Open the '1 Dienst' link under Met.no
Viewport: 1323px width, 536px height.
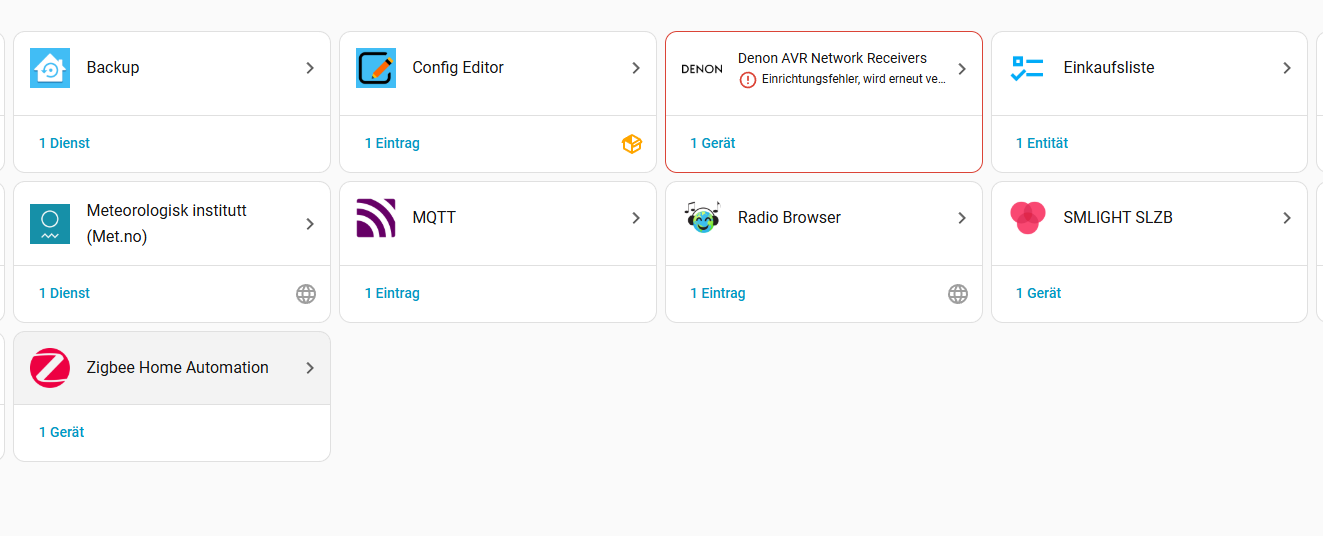pos(64,294)
